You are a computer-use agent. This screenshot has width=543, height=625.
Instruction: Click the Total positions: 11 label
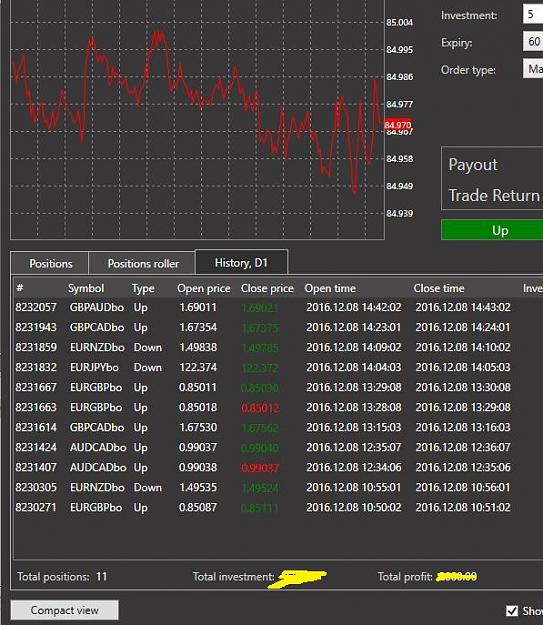click(x=62, y=576)
